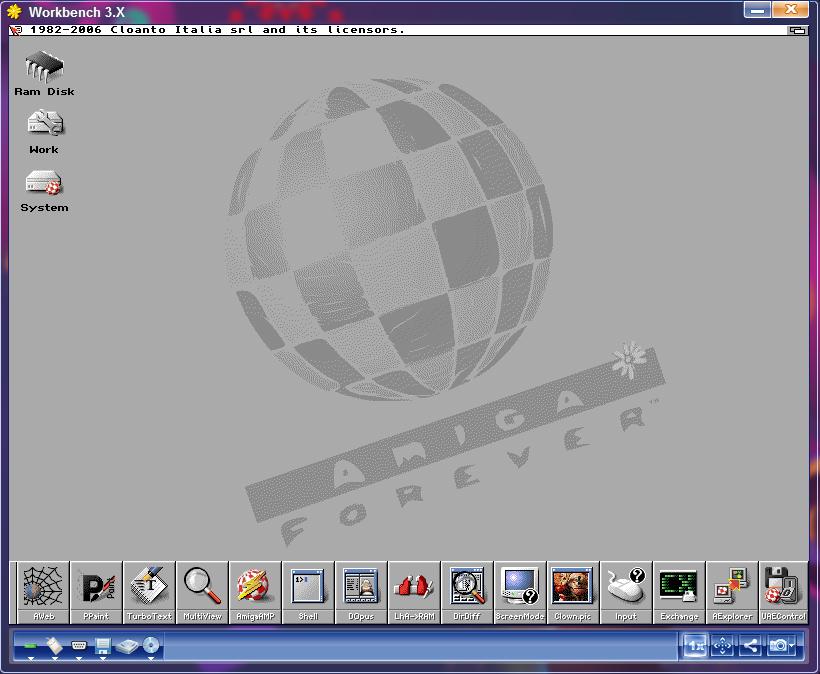Click the fullscreen move arrows button
The image size is (820, 674).
coord(723,646)
